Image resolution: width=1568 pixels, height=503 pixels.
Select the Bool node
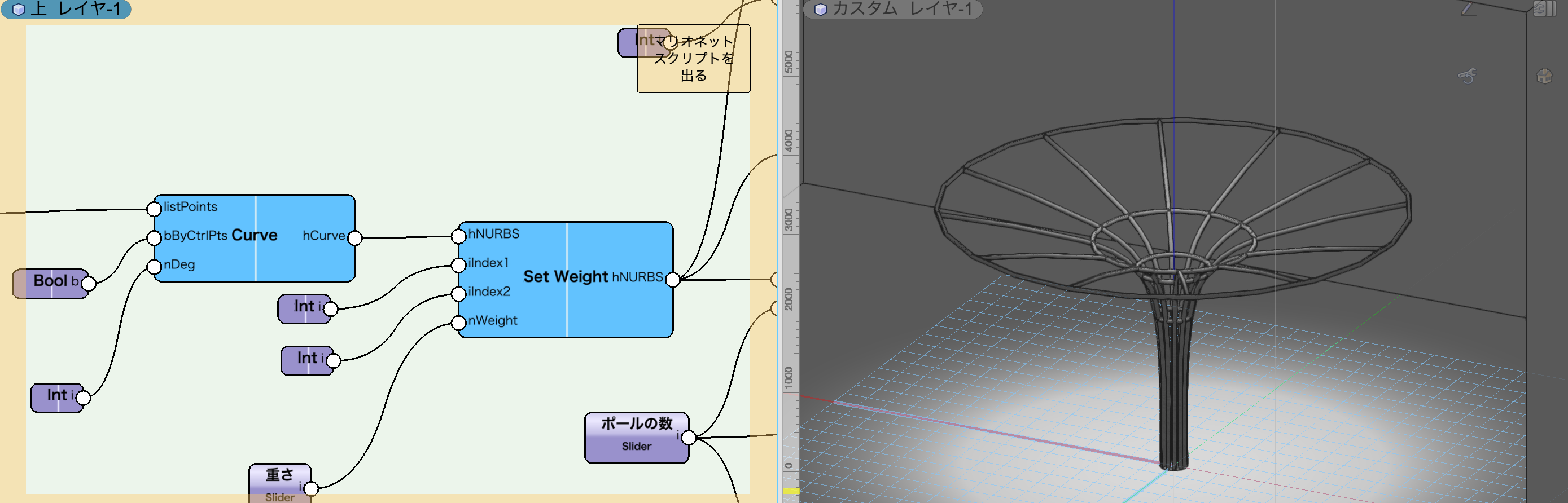pos(51,284)
